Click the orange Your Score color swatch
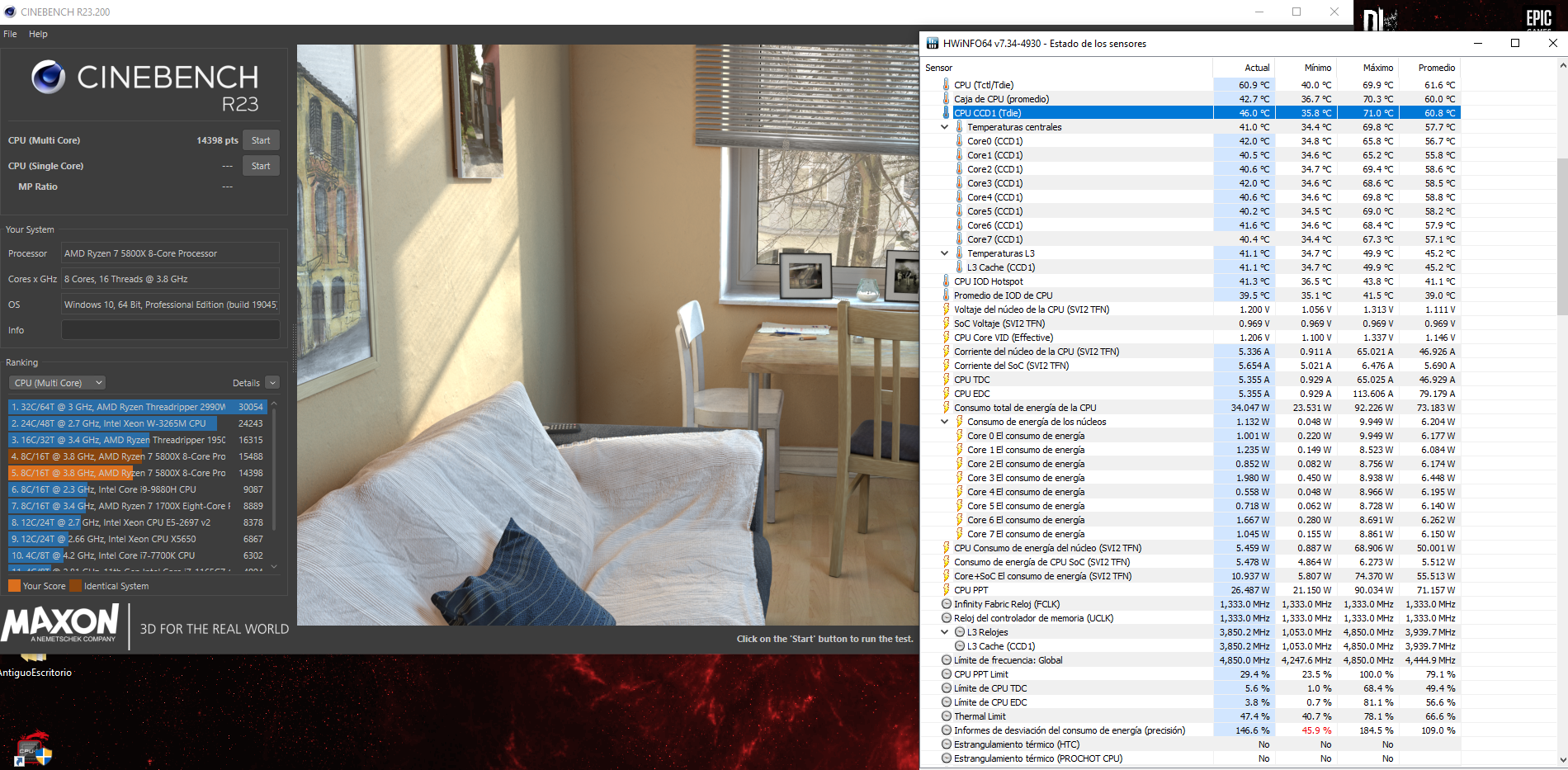Screen dimensions: 1568x770 pos(14,586)
